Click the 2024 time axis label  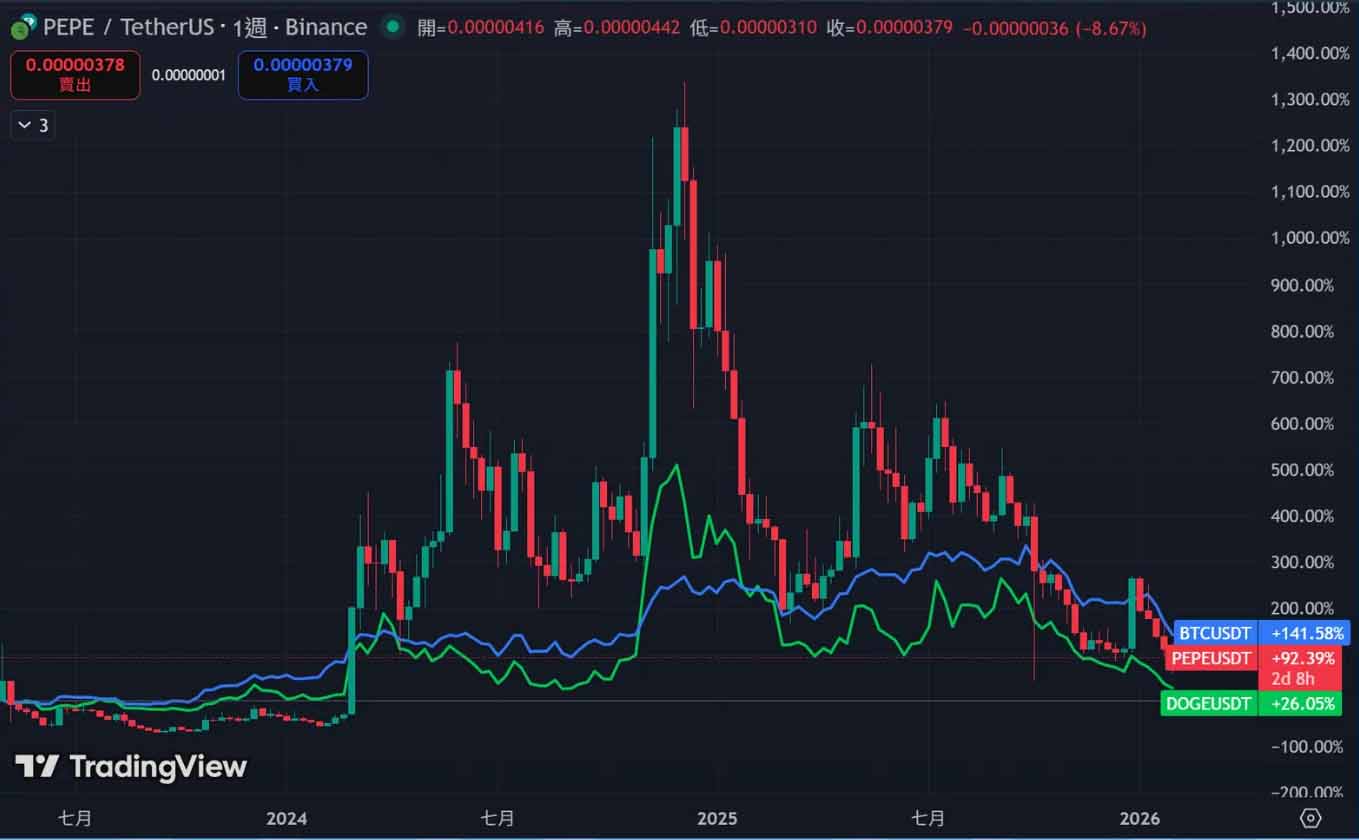pyautogui.click(x=287, y=818)
